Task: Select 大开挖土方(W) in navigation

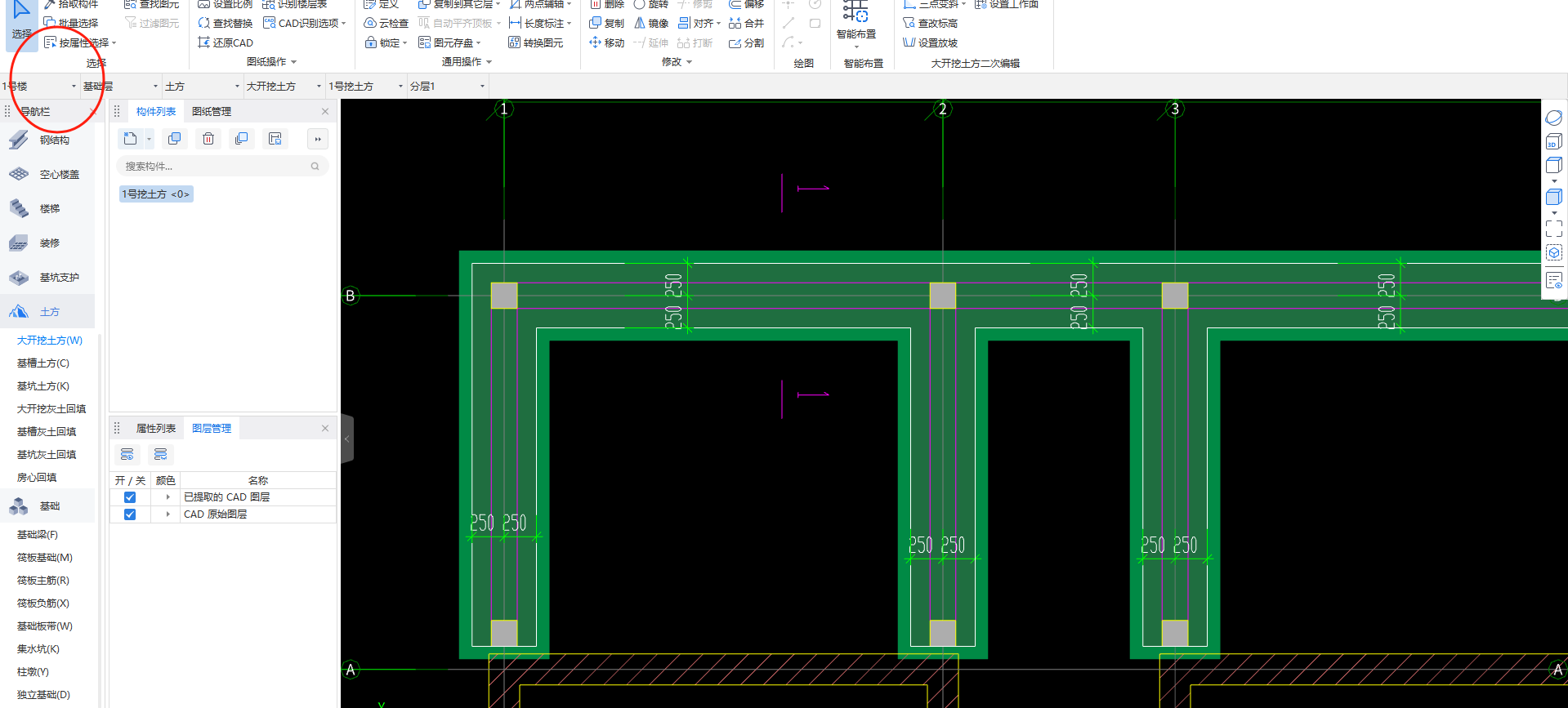Action: (x=50, y=341)
